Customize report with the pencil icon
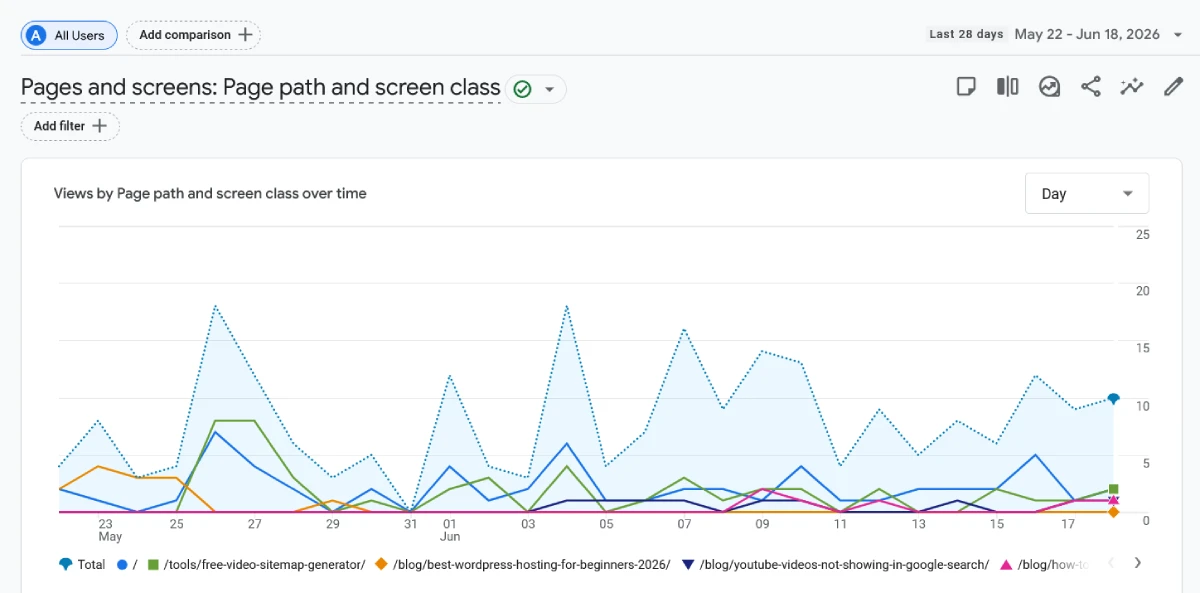 pos(1173,87)
